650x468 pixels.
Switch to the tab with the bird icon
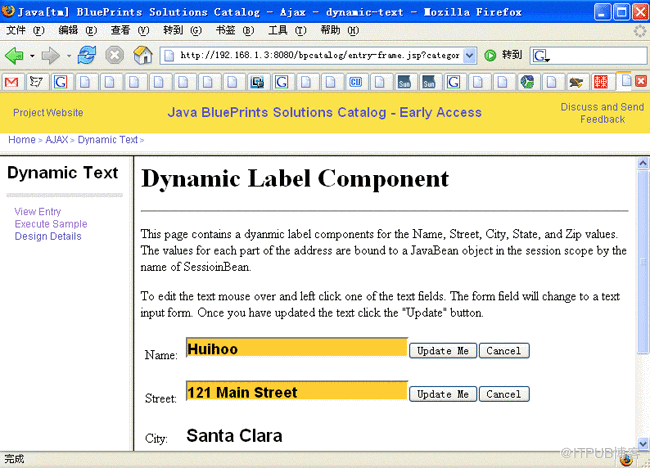(x=576, y=82)
